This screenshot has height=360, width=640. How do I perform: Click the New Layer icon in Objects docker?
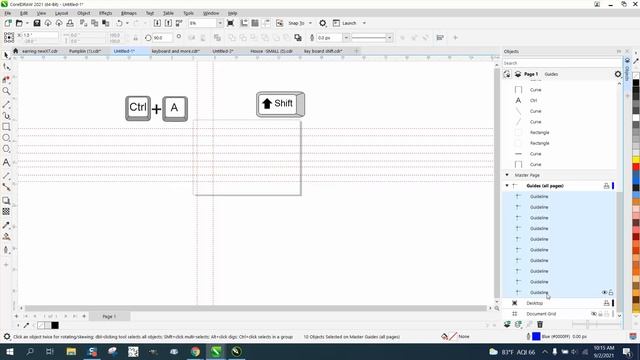(507, 324)
